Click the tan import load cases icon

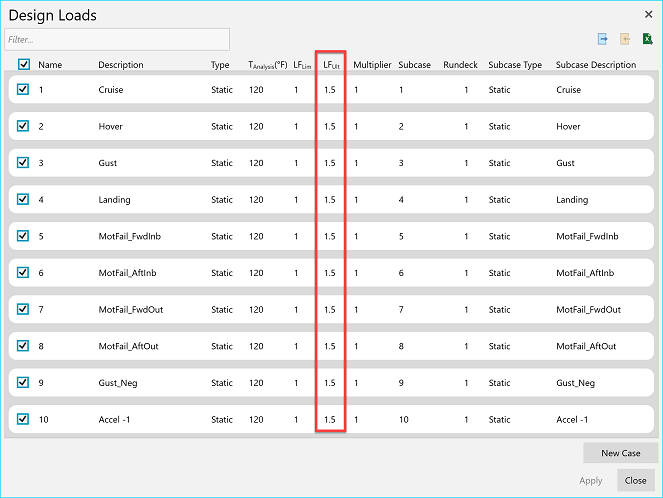pyautogui.click(x=625, y=39)
